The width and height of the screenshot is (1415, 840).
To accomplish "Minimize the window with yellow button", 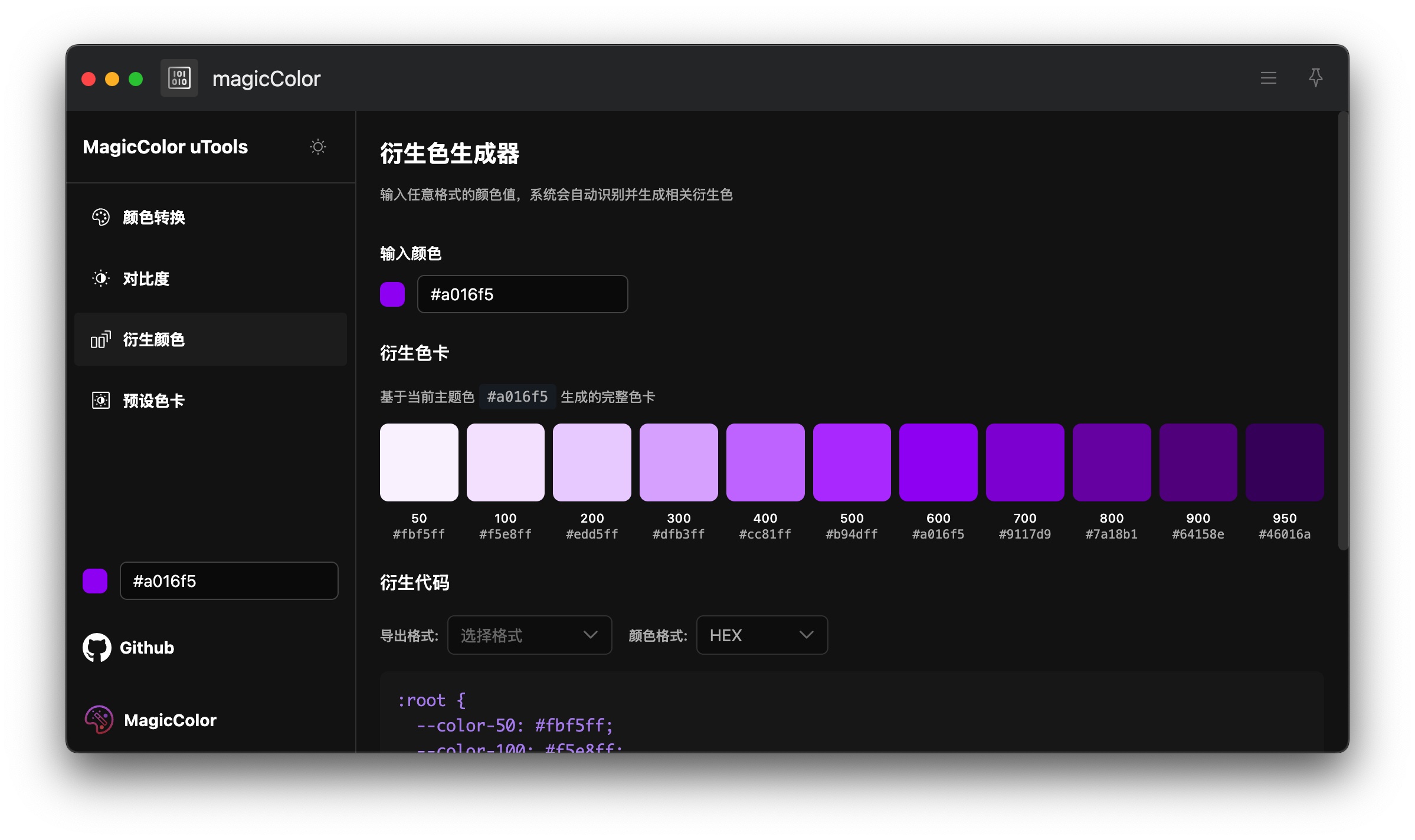I will [112, 78].
